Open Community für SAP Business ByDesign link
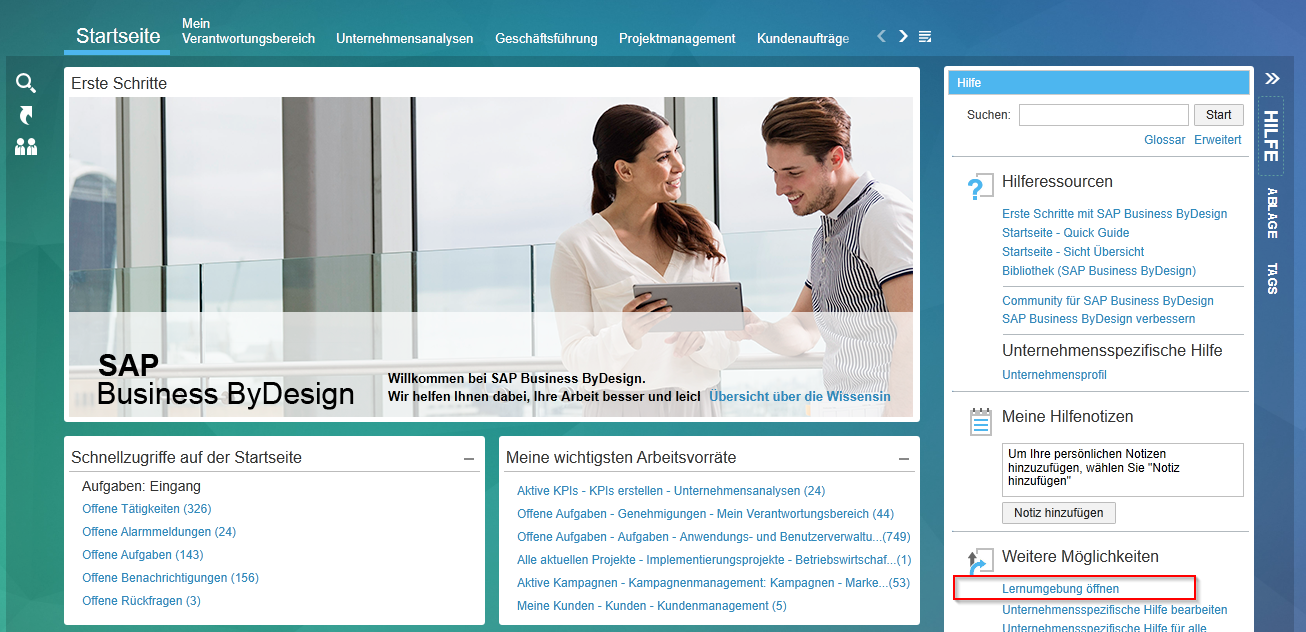 click(x=1108, y=301)
